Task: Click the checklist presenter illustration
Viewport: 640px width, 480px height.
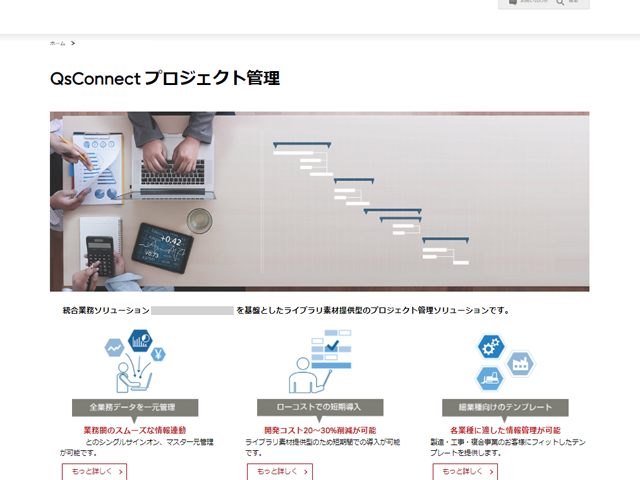Action: [320, 362]
